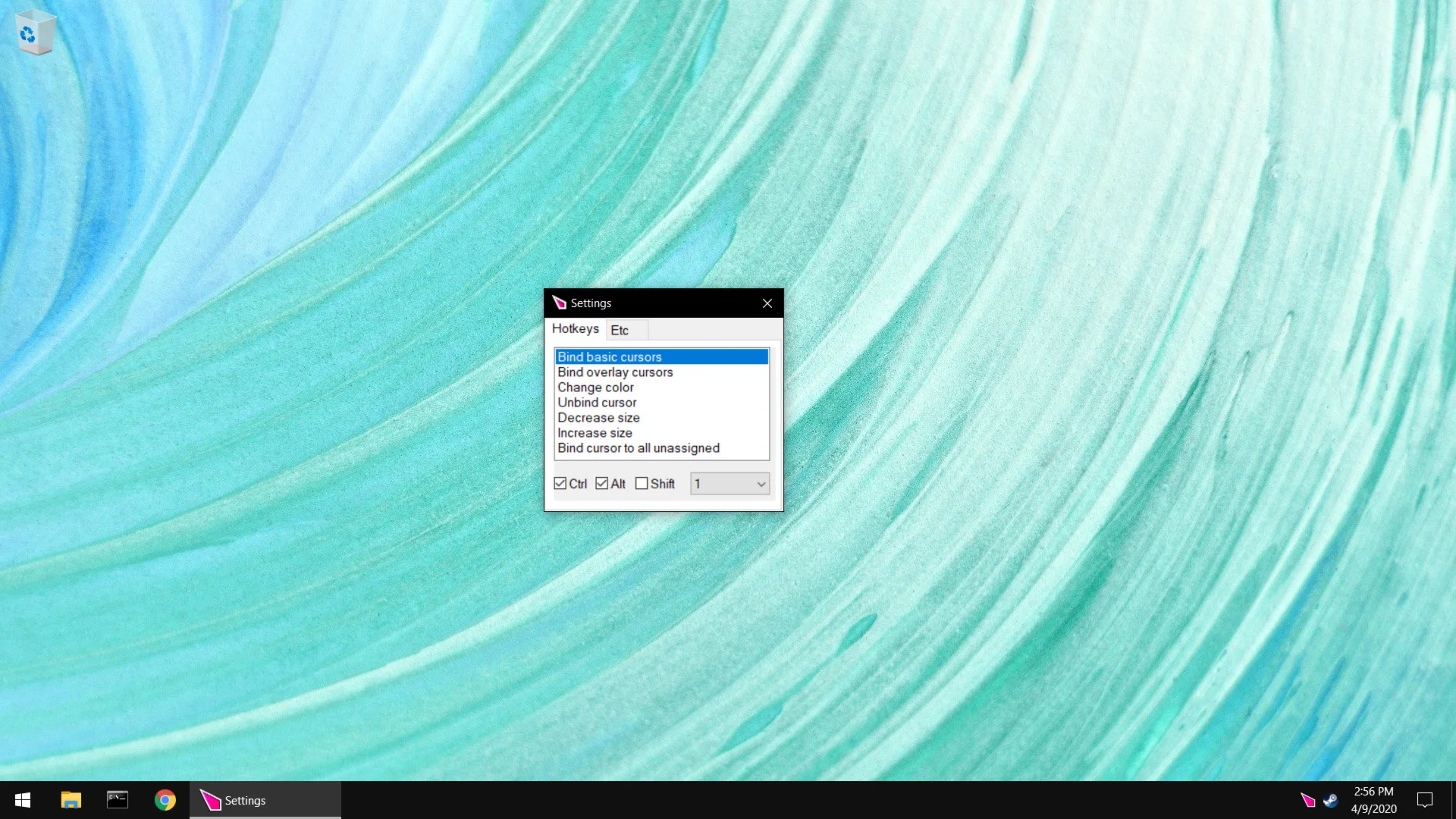Launch Command Prompt from the taskbar

click(118, 800)
